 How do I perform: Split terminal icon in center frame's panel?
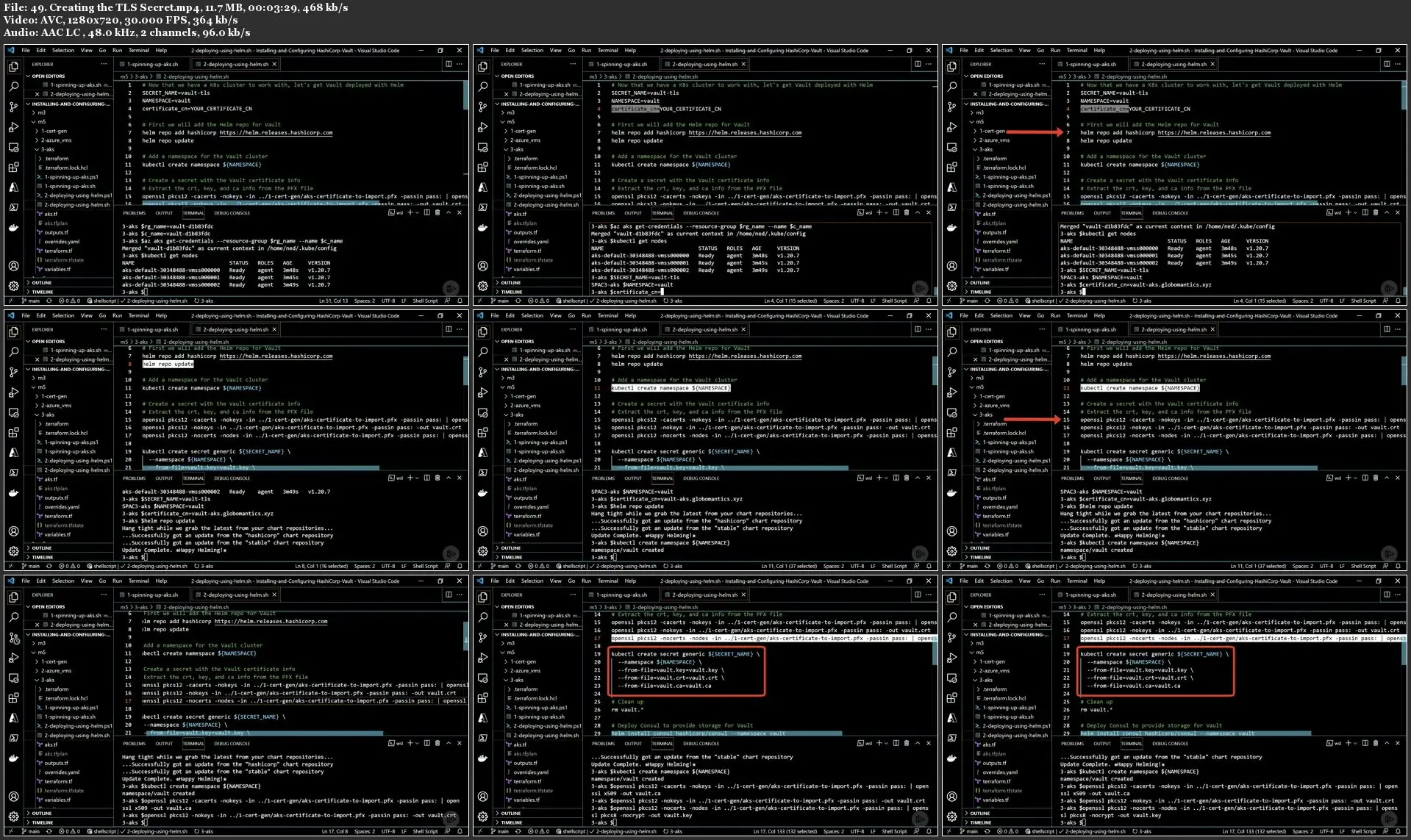pos(896,478)
